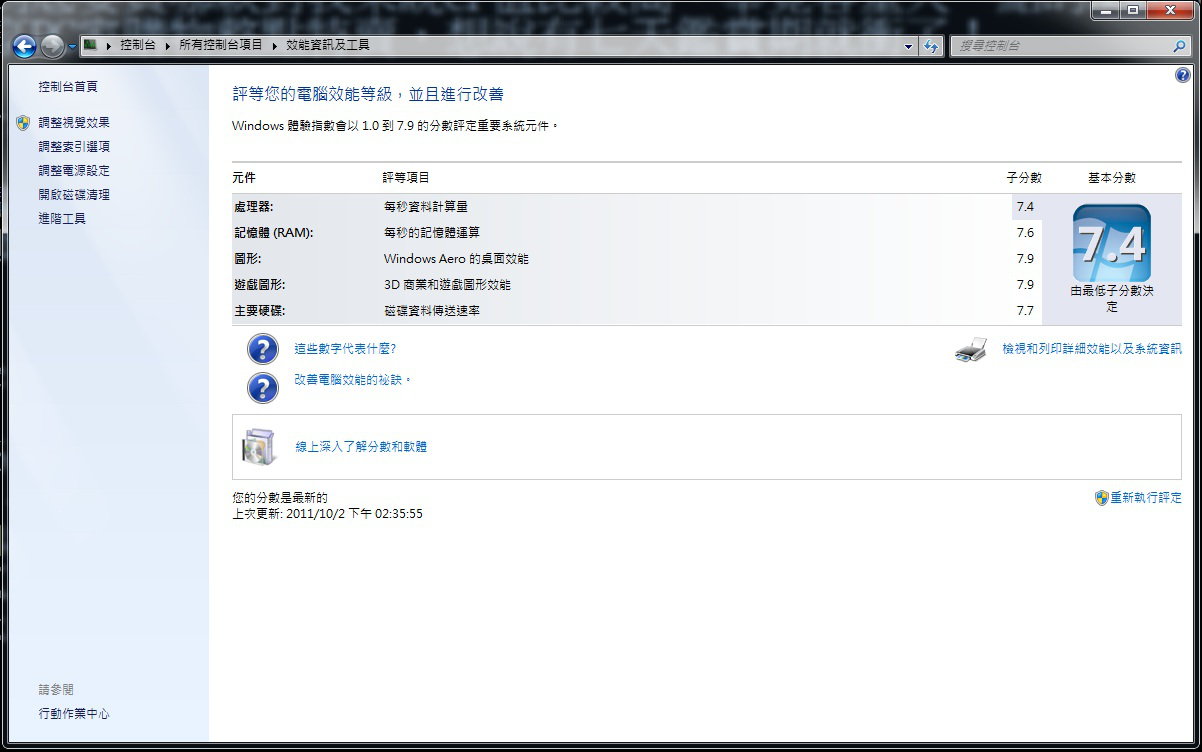This screenshot has height=752, width=1202.
Task: Open 線上深入了解分數和軟體 link
Action: (361, 447)
